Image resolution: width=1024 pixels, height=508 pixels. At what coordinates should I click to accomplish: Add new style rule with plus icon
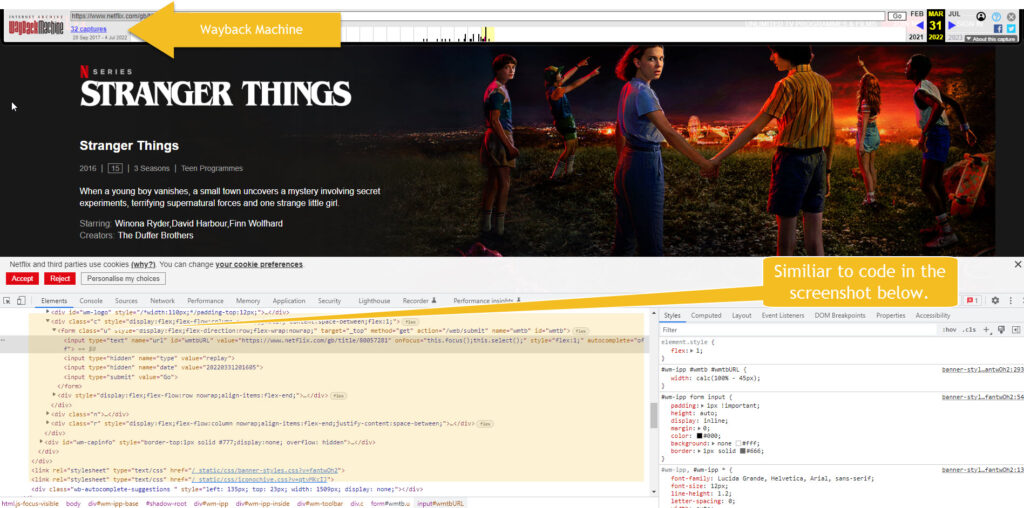987,330
